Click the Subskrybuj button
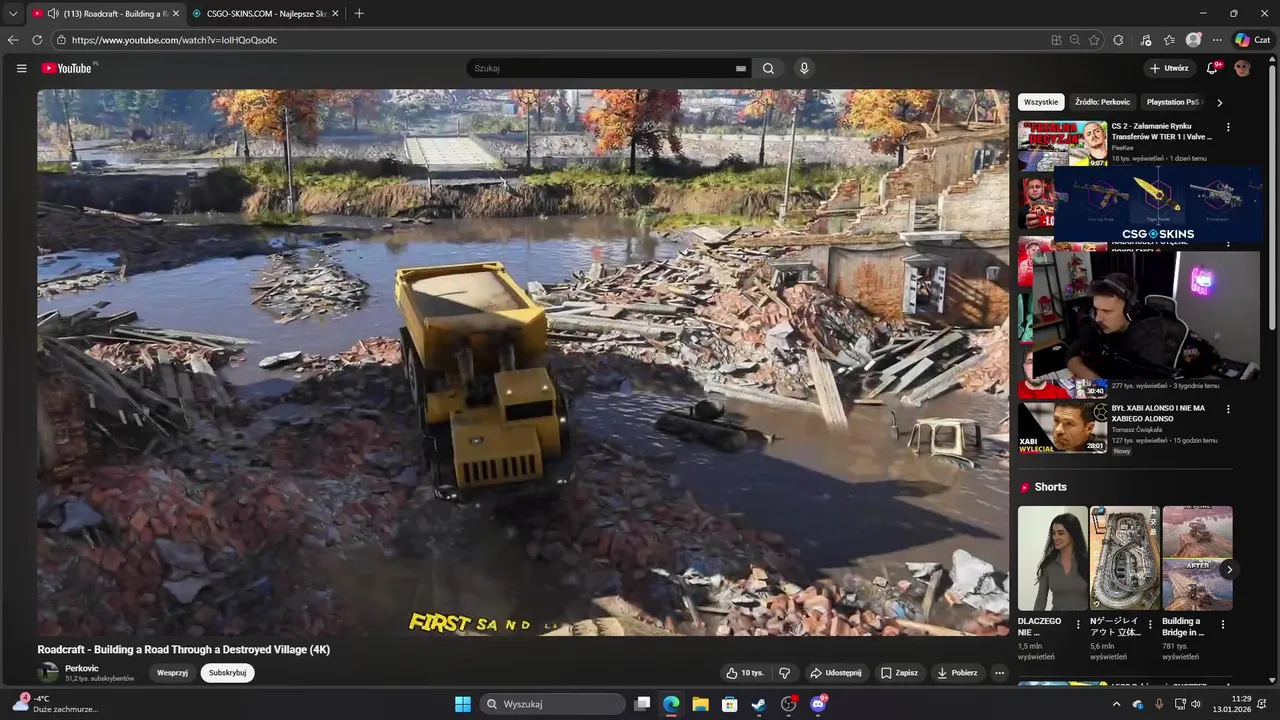Screen dimensions: 1280x720 [x=228, y=673]
